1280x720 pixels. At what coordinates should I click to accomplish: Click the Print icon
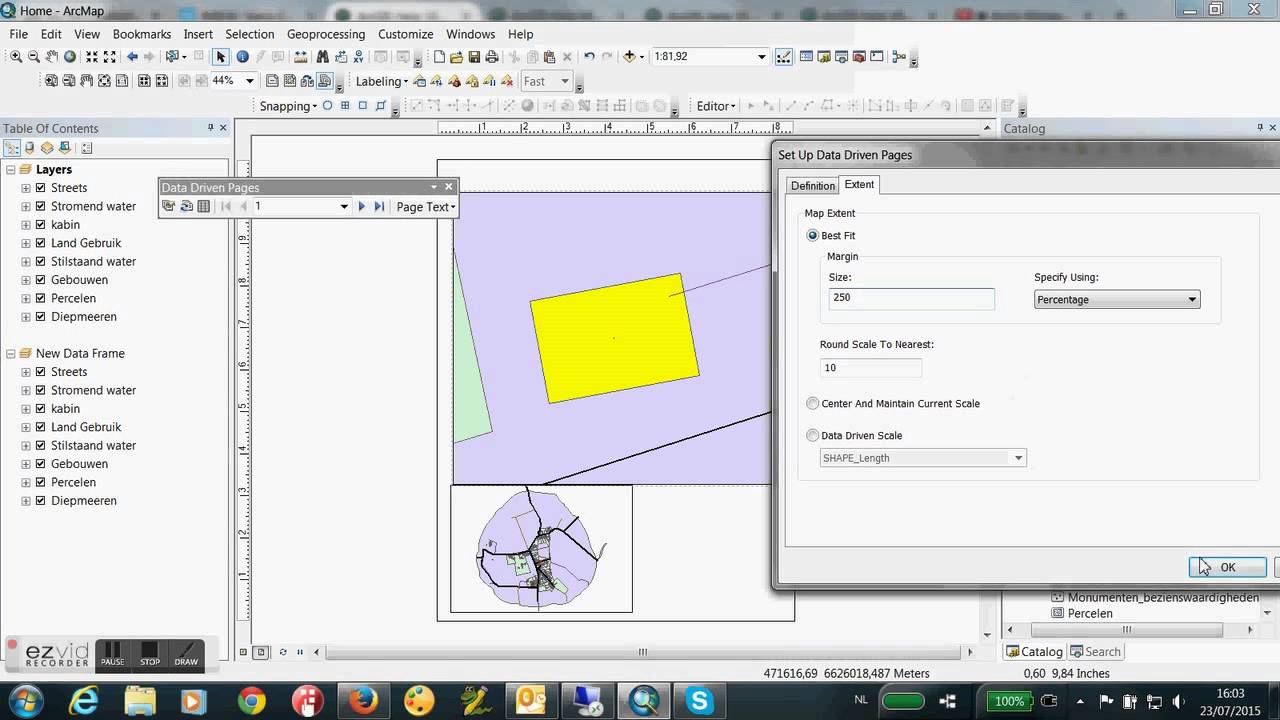492,57
